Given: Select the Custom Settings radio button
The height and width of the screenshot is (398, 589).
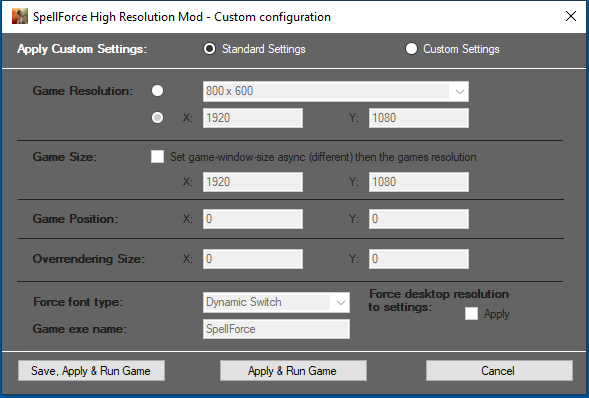Looking at the screenshot, I should point(411,49).
